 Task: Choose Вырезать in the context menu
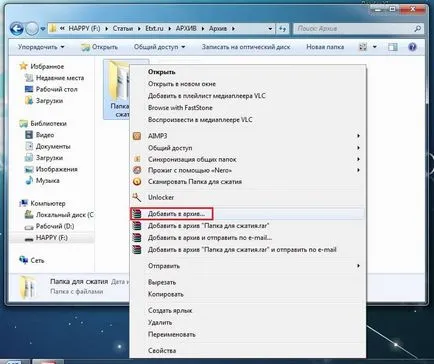[248, 282]
